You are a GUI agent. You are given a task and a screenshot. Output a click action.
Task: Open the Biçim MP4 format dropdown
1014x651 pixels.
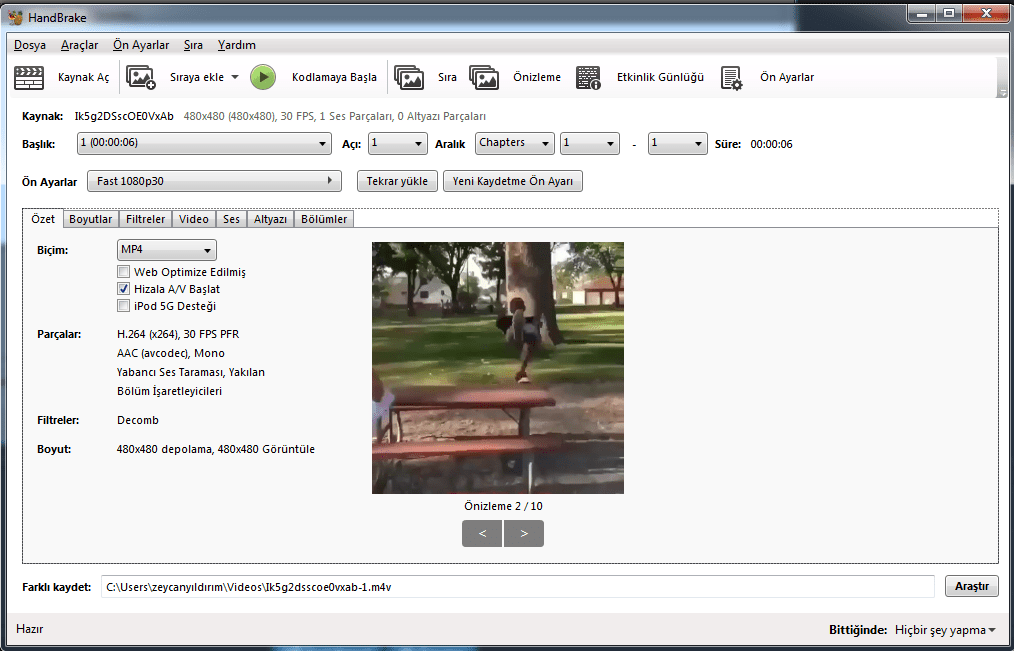[167, 250]
